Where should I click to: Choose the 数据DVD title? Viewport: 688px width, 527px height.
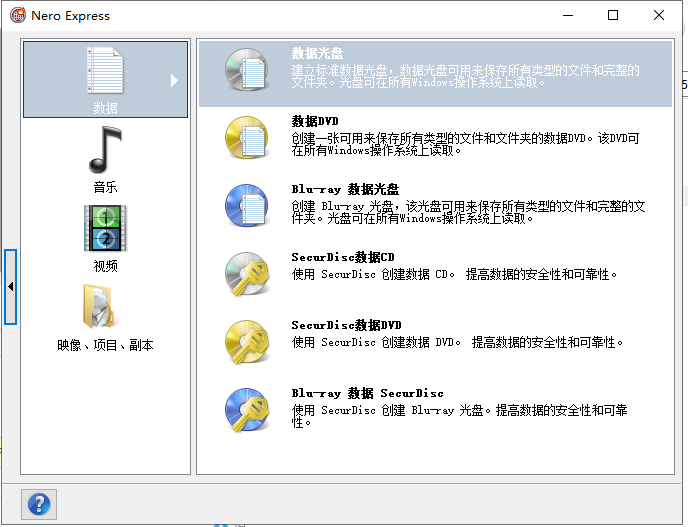pos(315,121)
